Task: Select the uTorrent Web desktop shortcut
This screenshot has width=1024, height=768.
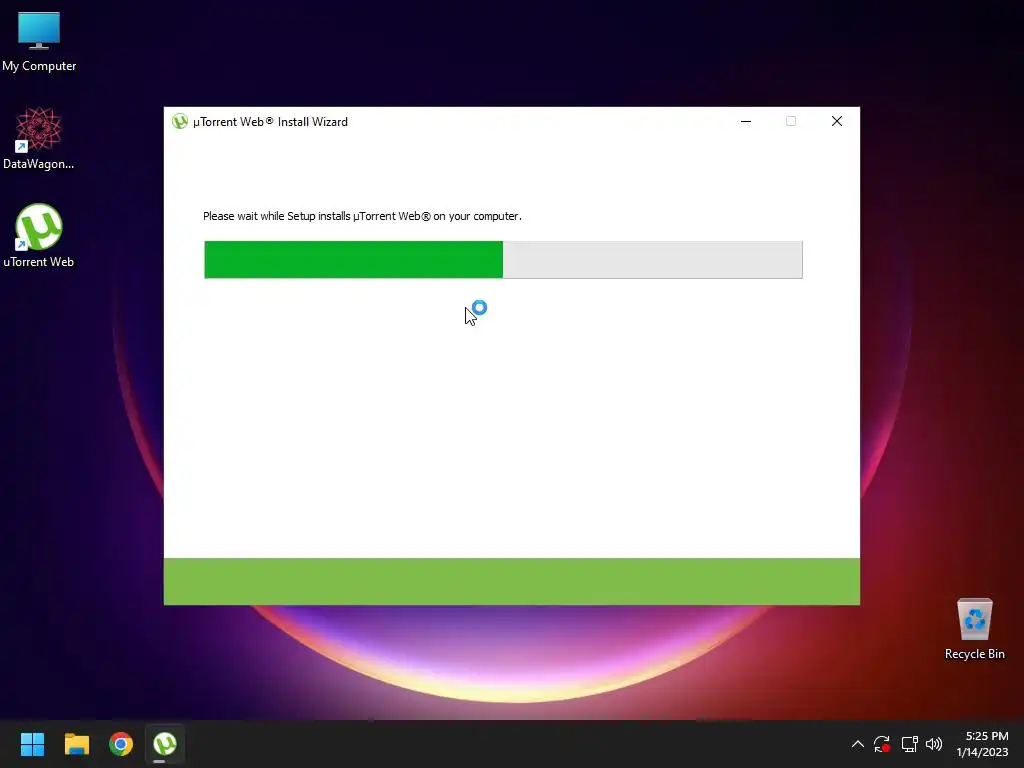Action: (x=39, y=236)
